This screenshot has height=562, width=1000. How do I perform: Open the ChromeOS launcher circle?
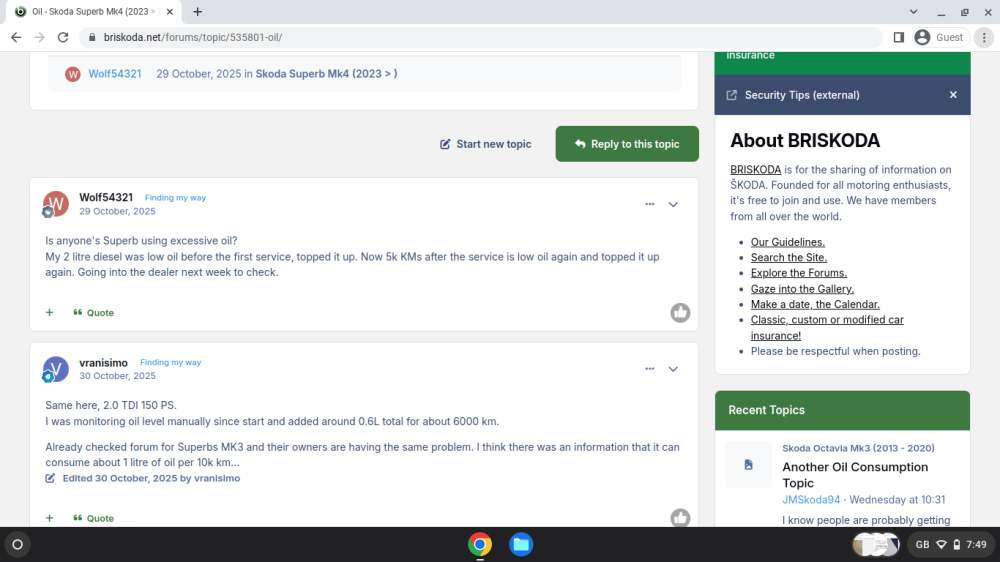coord(17,545)
